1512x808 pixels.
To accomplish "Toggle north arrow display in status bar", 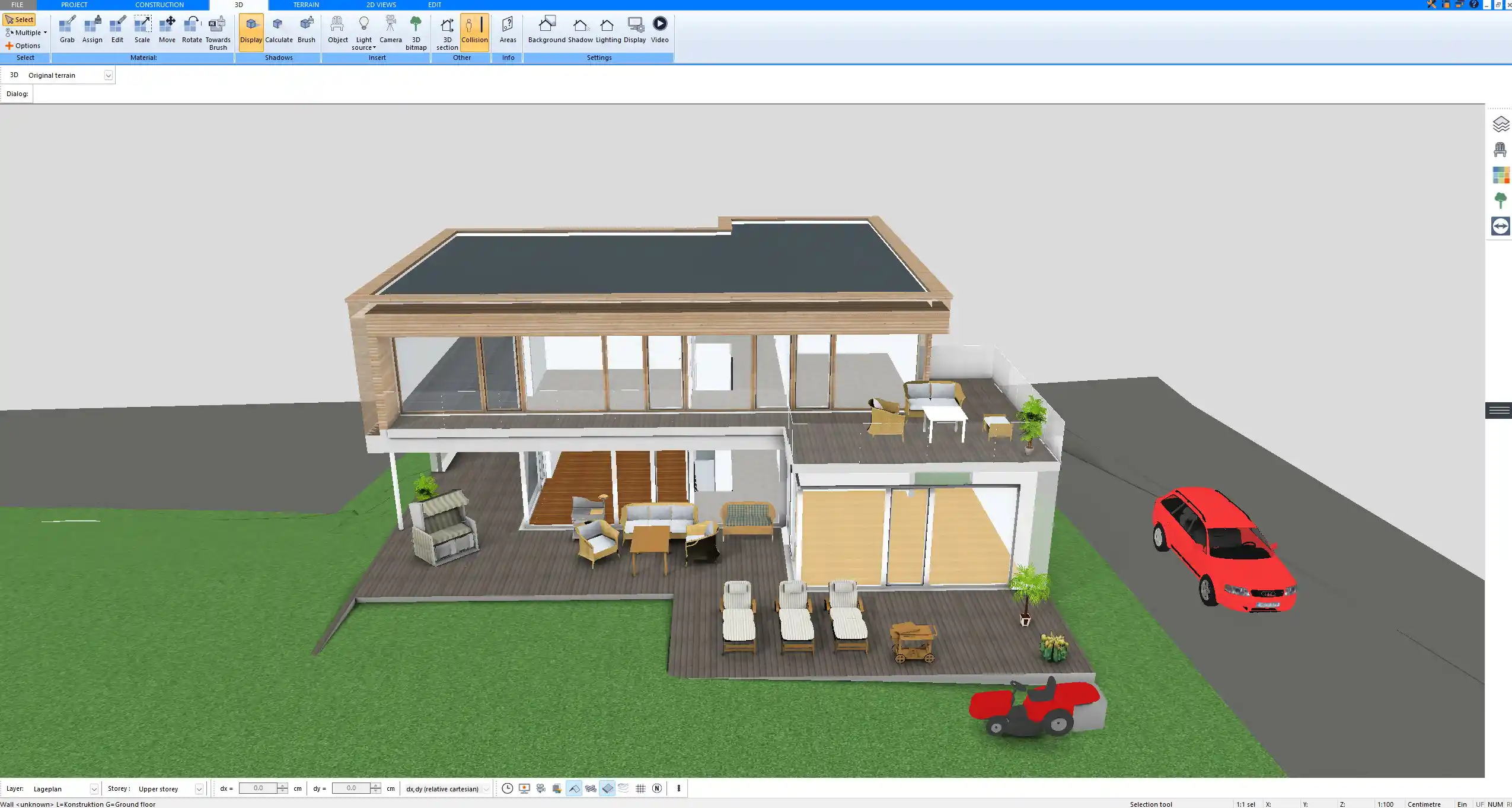I will pyautogui.click(x=656, y=788).
